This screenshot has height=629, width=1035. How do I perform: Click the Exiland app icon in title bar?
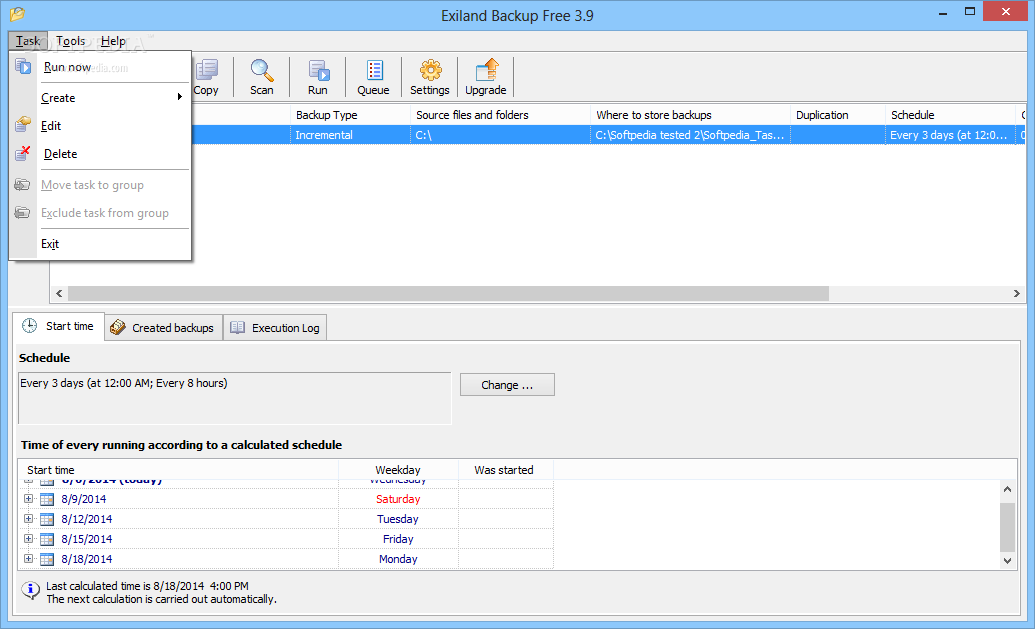[18, 13]
